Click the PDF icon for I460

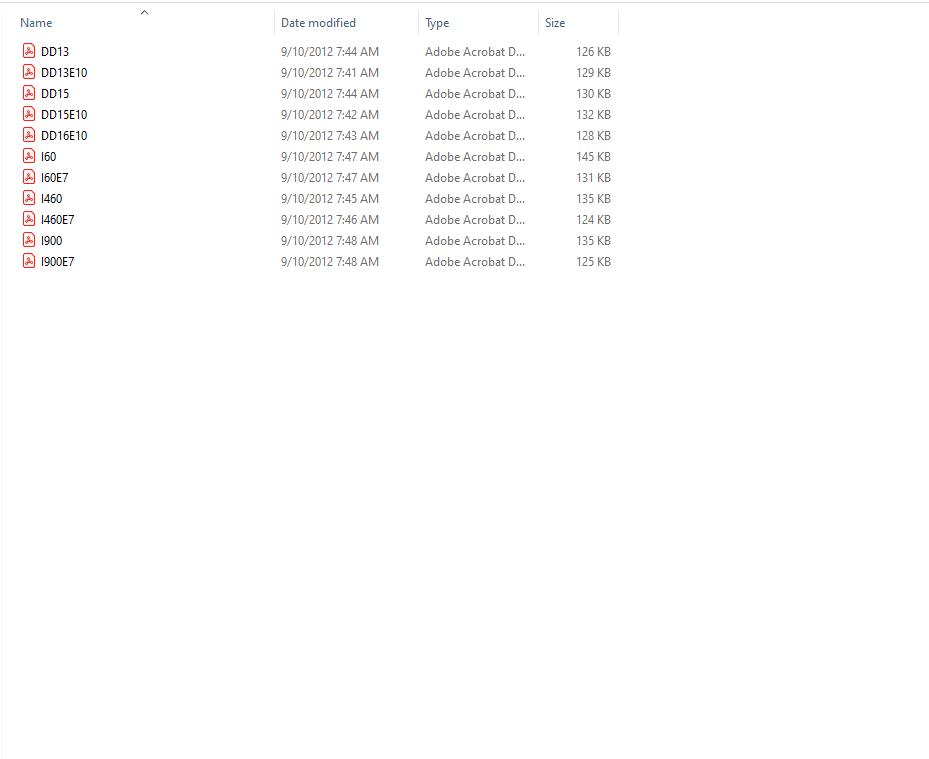click(x=28, y=198)
